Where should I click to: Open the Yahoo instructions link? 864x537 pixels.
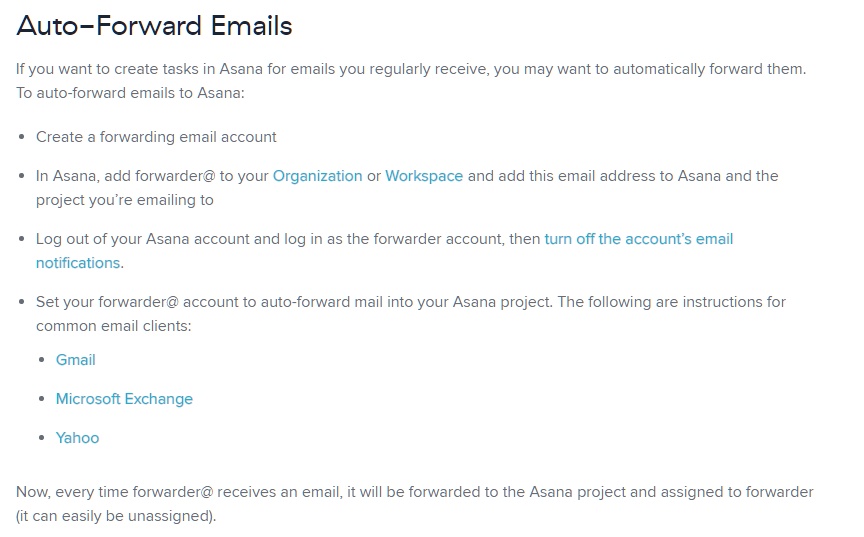tap(77, 438)
